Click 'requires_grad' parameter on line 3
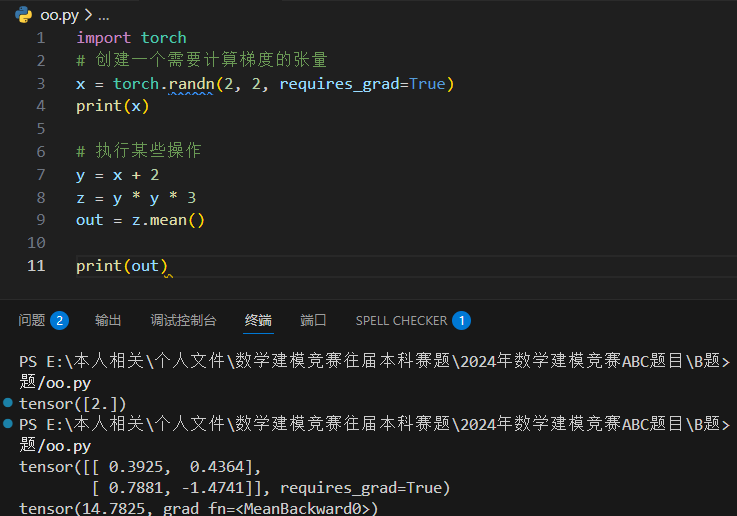737x516 pixels. click(339, 84)
